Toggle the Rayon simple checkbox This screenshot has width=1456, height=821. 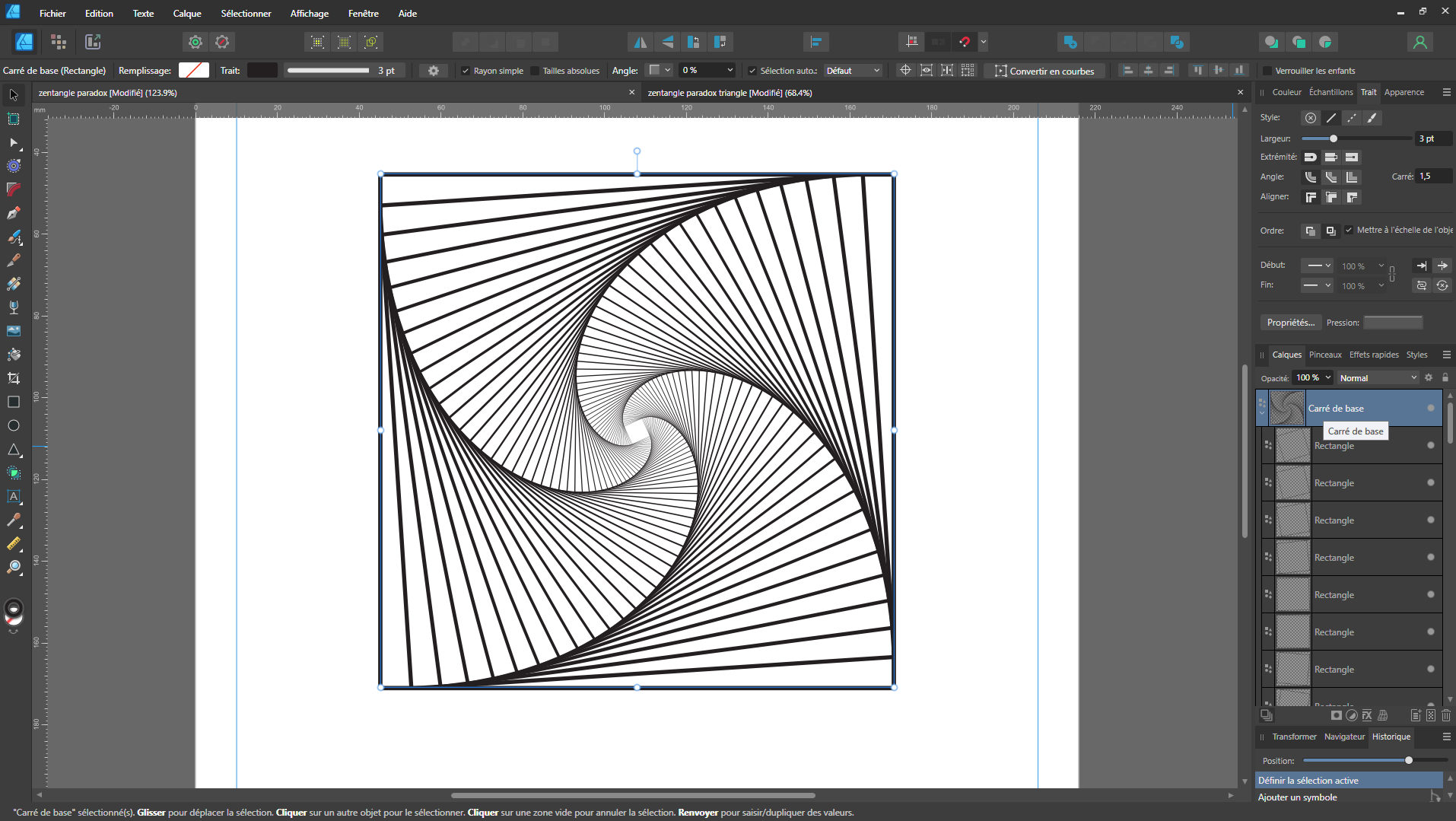tap(466, 71)
